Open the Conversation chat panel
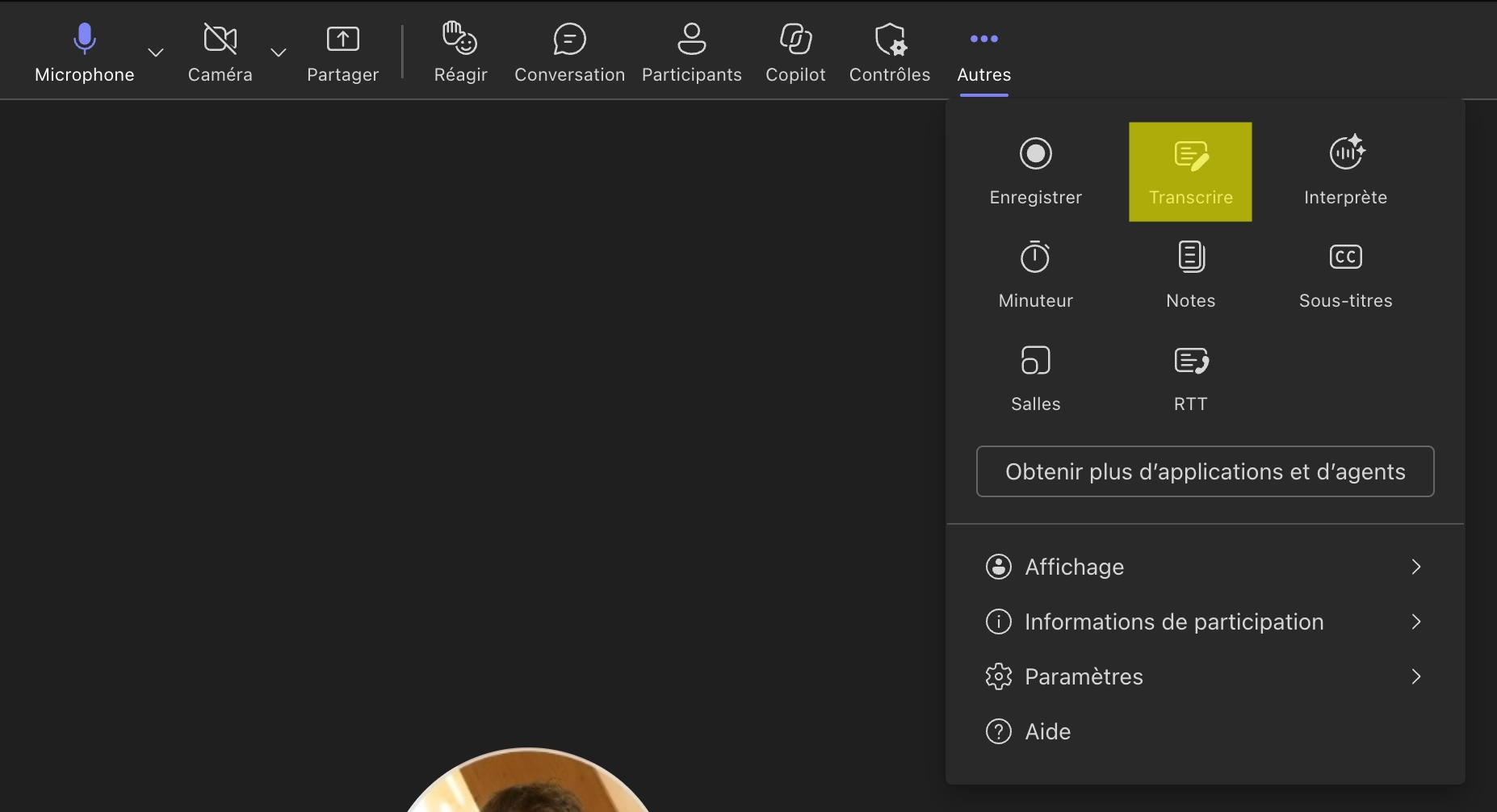This screenshot has width=1497, height=812. tap(569, 53)
